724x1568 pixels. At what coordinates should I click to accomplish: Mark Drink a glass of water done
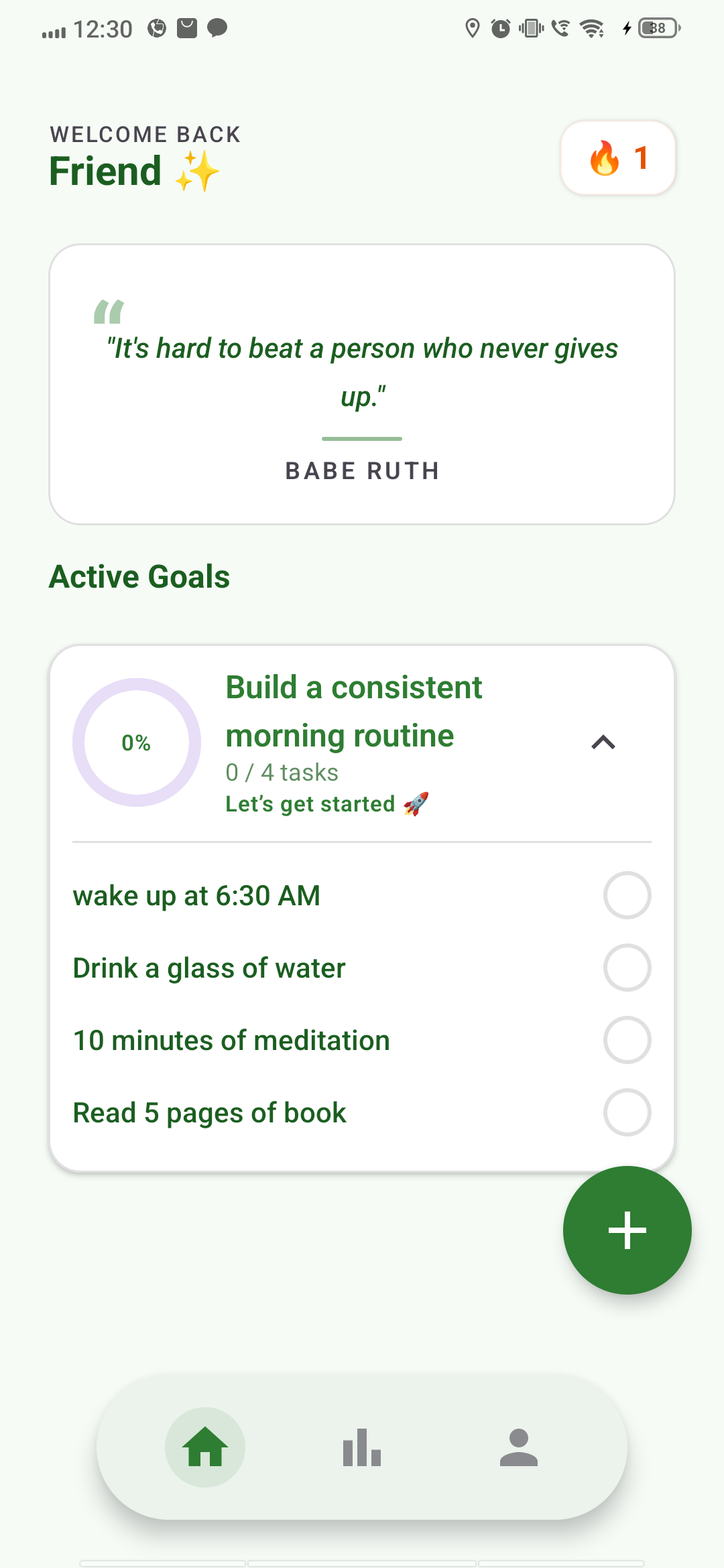627,968
